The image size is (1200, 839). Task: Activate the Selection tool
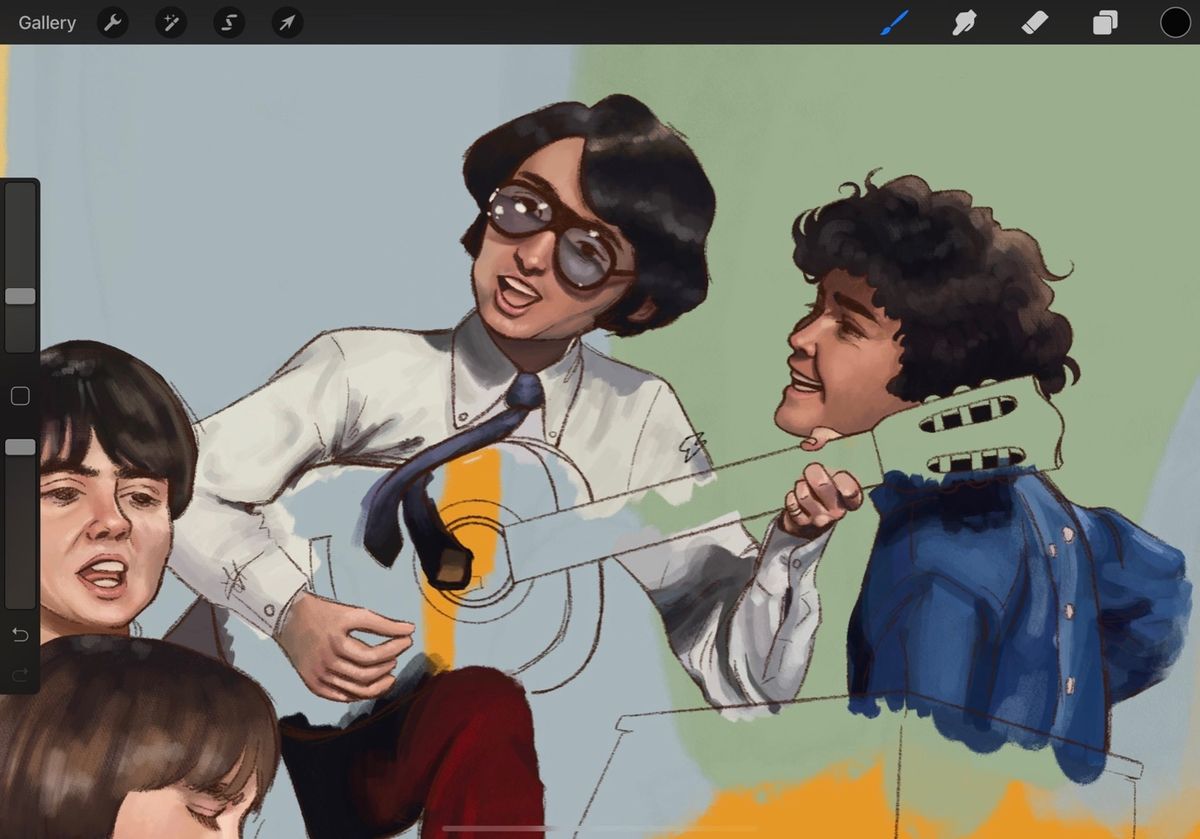(x=229, y=22)
